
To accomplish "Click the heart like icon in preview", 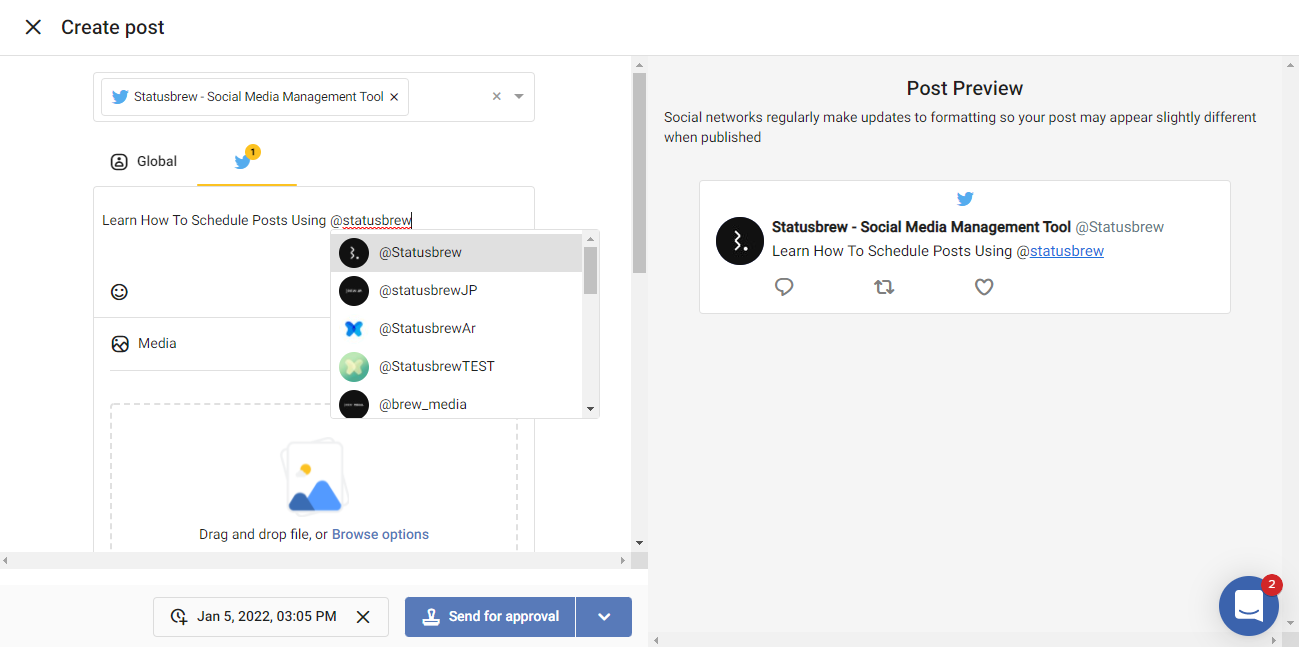I will pyautogui.click(x=984, y=287).
